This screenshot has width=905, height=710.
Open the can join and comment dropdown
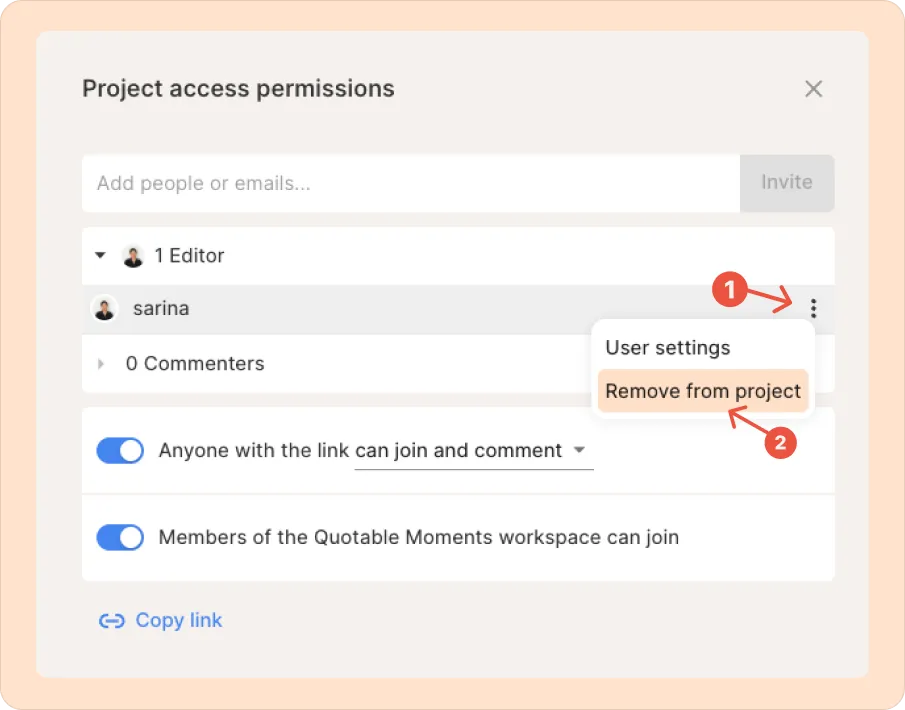460,451
